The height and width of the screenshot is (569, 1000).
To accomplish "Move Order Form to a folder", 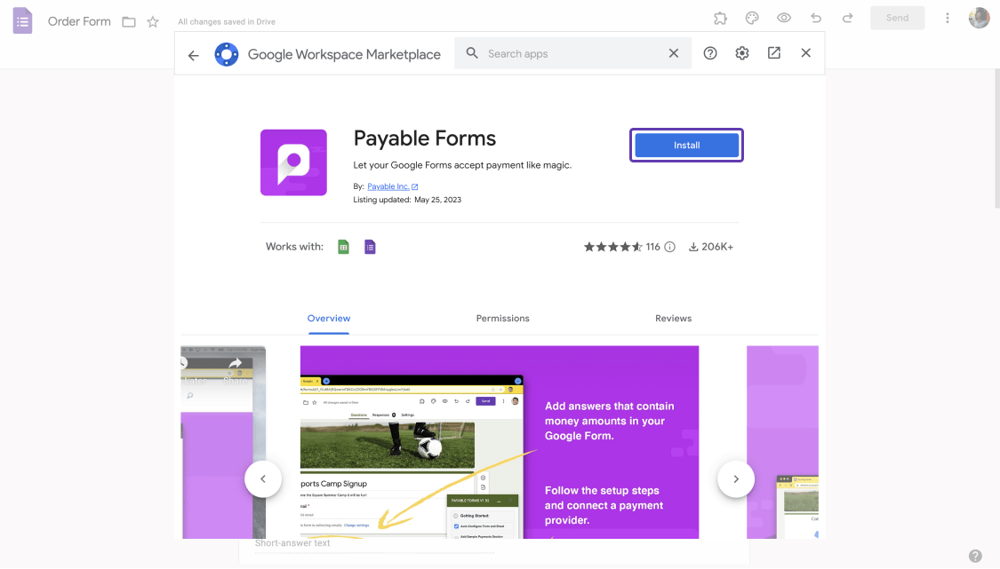I will pyautogui.click(x=129, y=22).
